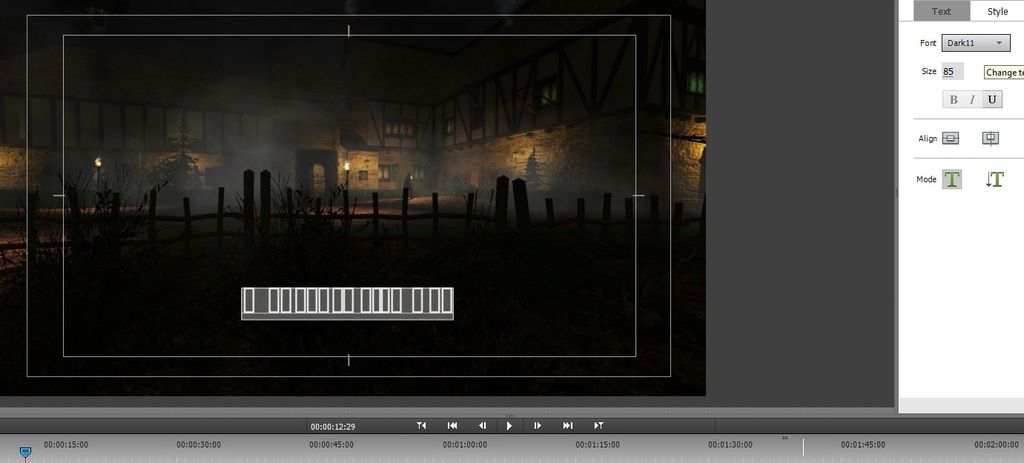Jump to end of the timeline
The height and width of the screenshot is (463, 1024).
[568, 426]
